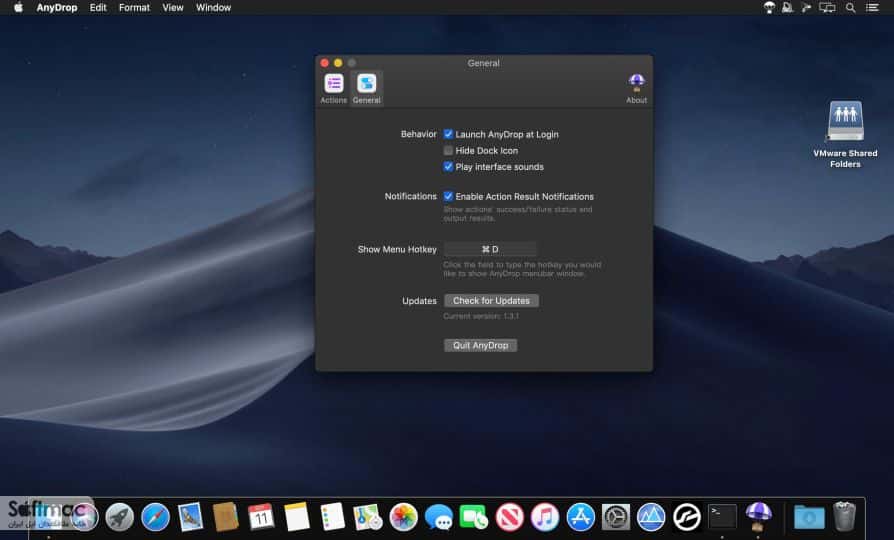Viewport: 894px width, 540px height.
Task: Open Notification Center list icon in menu bar
Action: 872,7
